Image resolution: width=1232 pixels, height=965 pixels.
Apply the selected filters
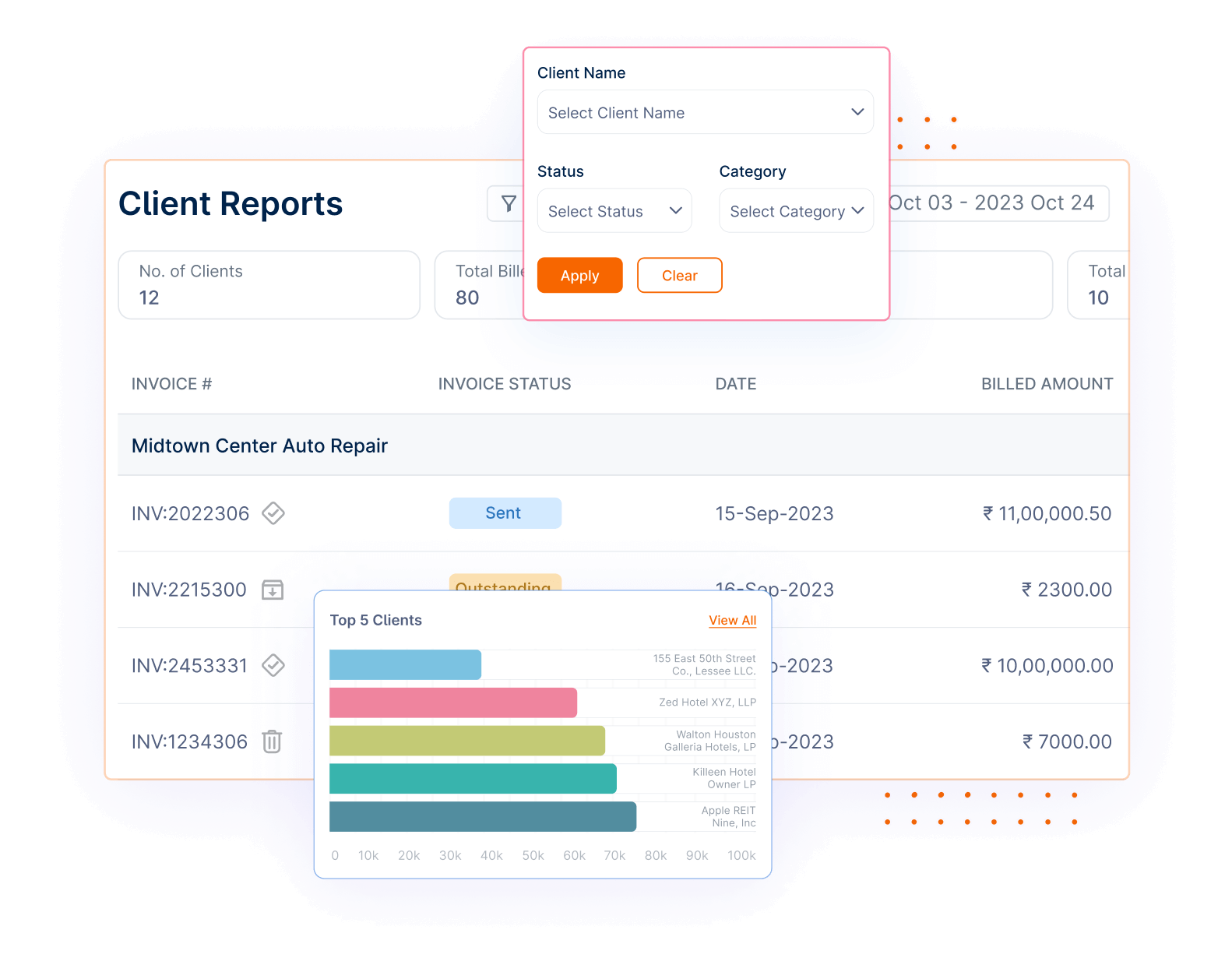click(580, 275)
